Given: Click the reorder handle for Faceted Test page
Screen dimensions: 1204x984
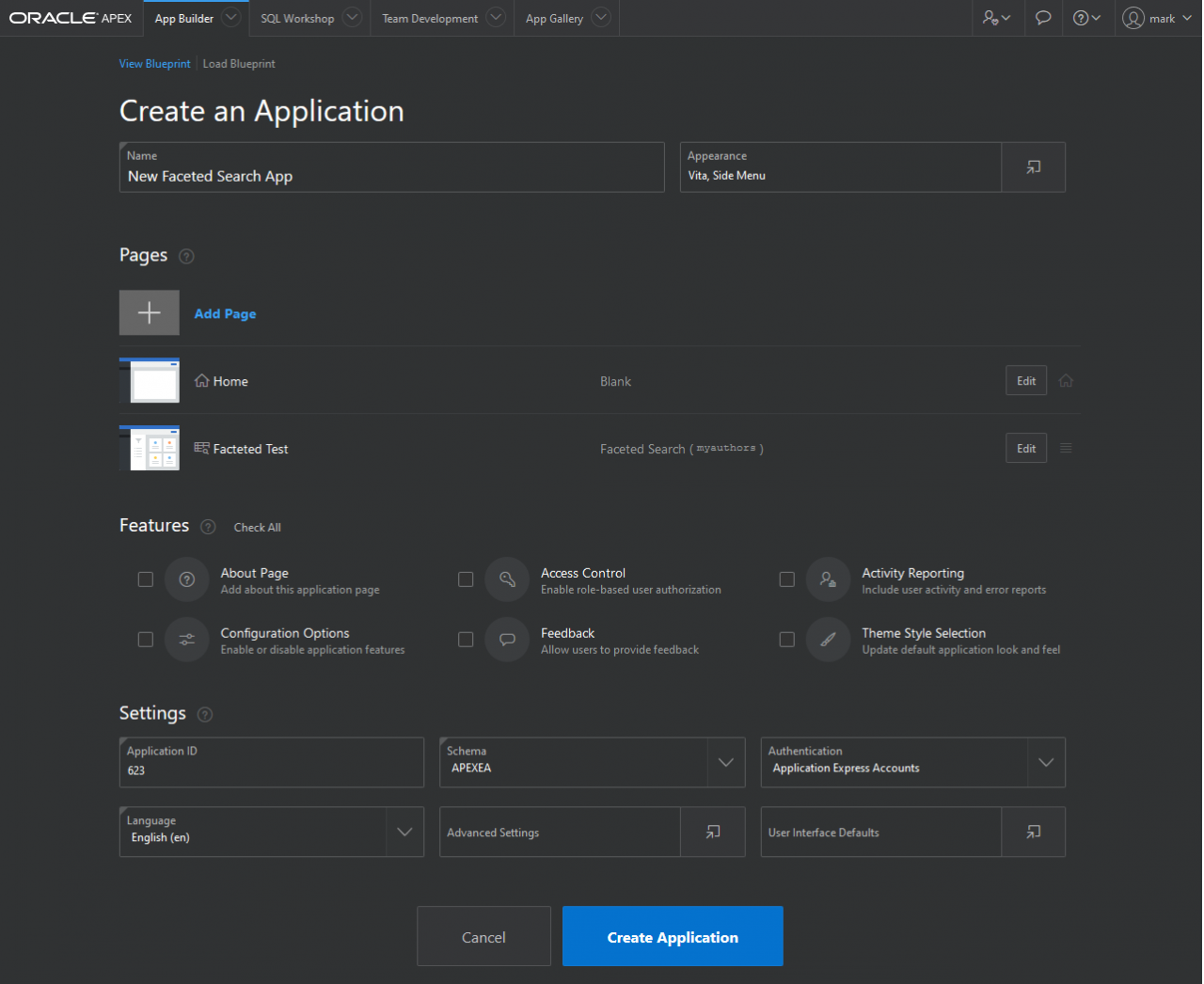Looking at the screenshot, I should pos(1066,449).
